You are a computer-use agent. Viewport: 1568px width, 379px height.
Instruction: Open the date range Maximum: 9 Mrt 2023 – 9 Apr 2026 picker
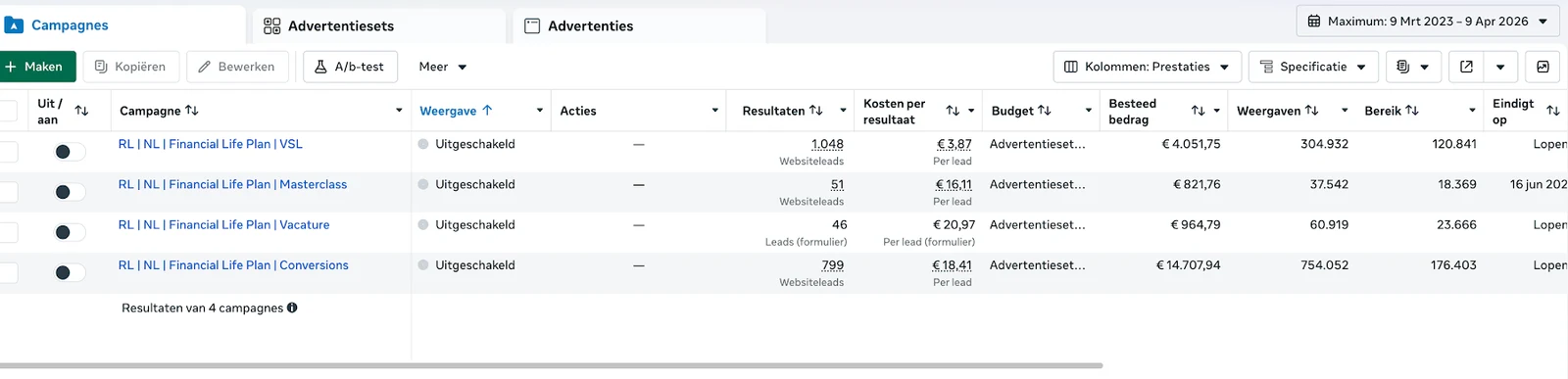[1427, 21]
